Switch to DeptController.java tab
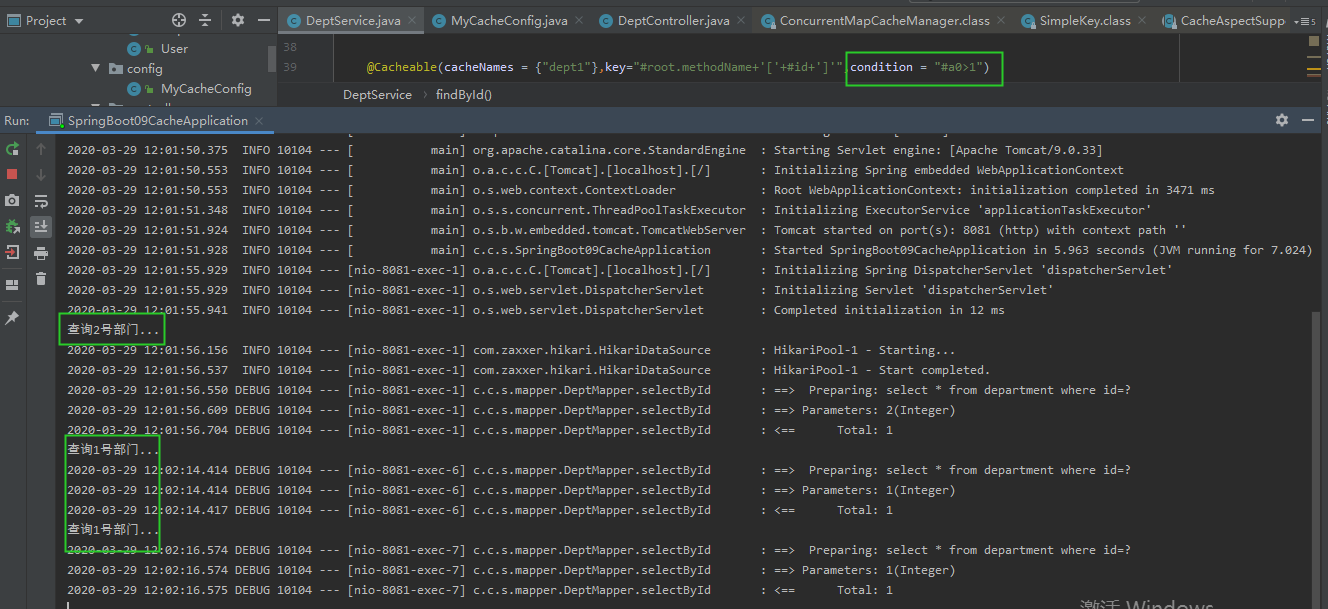The width and height of the screenshot is (1328, 609). tap(673, 20)
